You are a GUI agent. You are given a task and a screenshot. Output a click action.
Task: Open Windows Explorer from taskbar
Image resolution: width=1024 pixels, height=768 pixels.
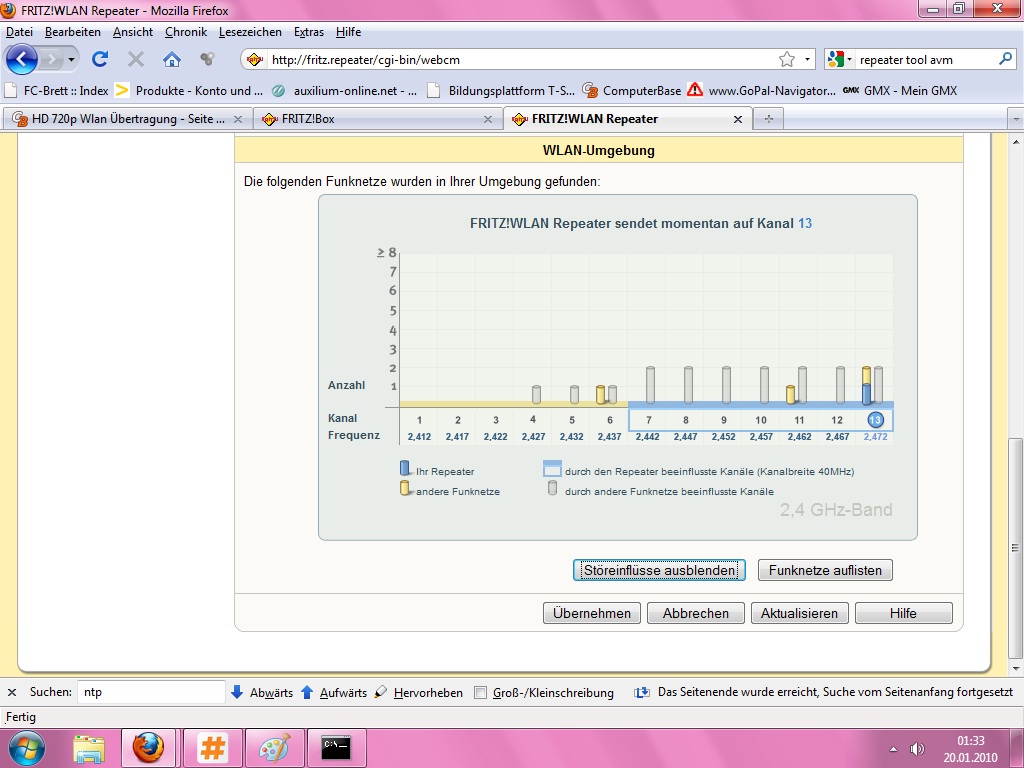coord(89,748)
